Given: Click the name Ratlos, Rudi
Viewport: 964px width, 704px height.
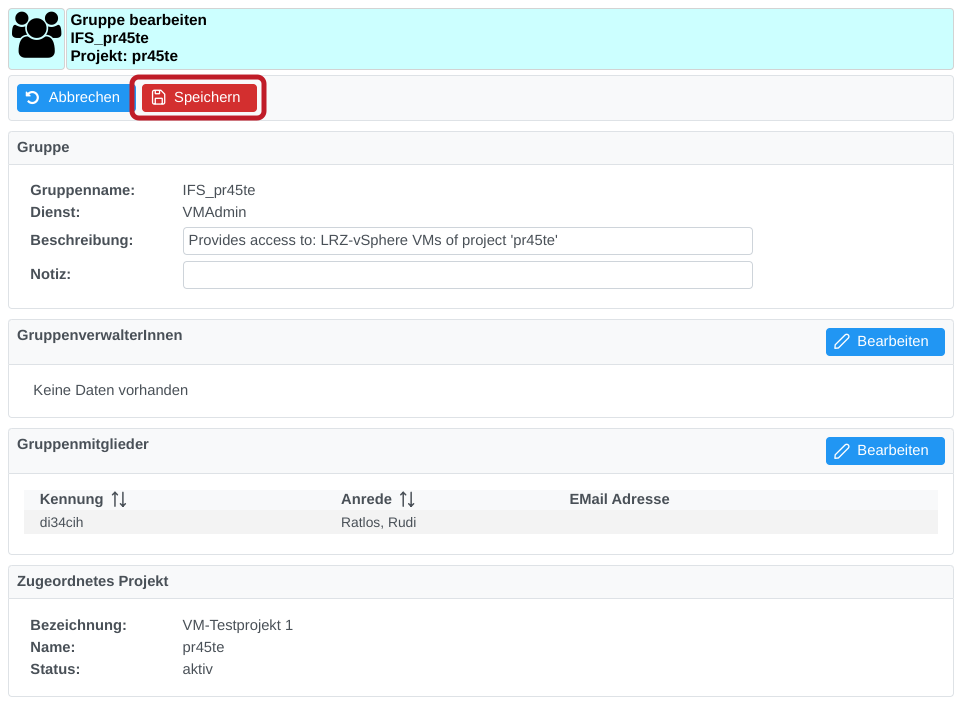Looking at the screenshot, I should coord(378,522).
